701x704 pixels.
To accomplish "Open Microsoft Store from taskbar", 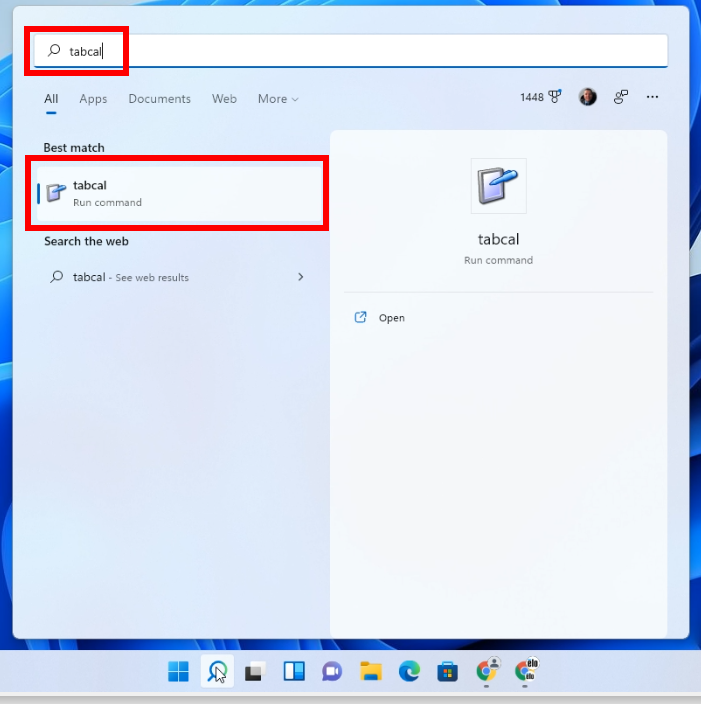I will point(448,671).
